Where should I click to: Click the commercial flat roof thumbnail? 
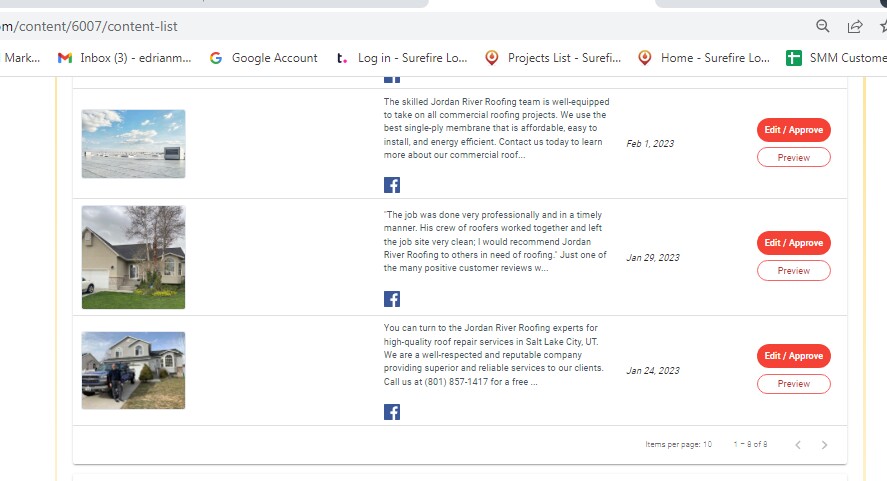(134, 144)
